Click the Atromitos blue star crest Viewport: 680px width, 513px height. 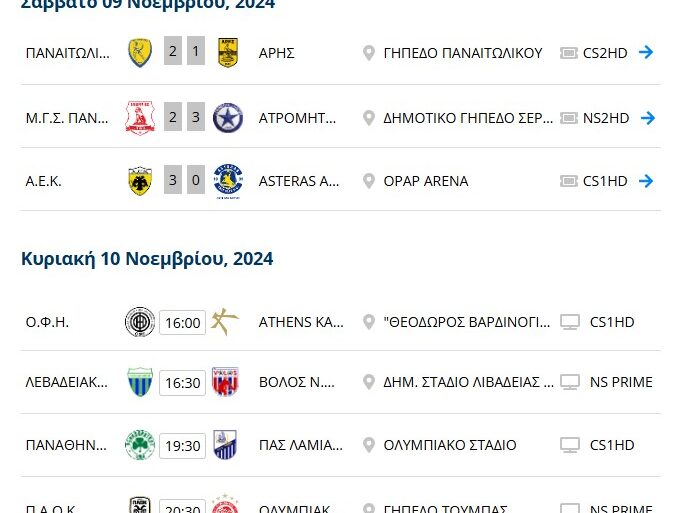228,117
